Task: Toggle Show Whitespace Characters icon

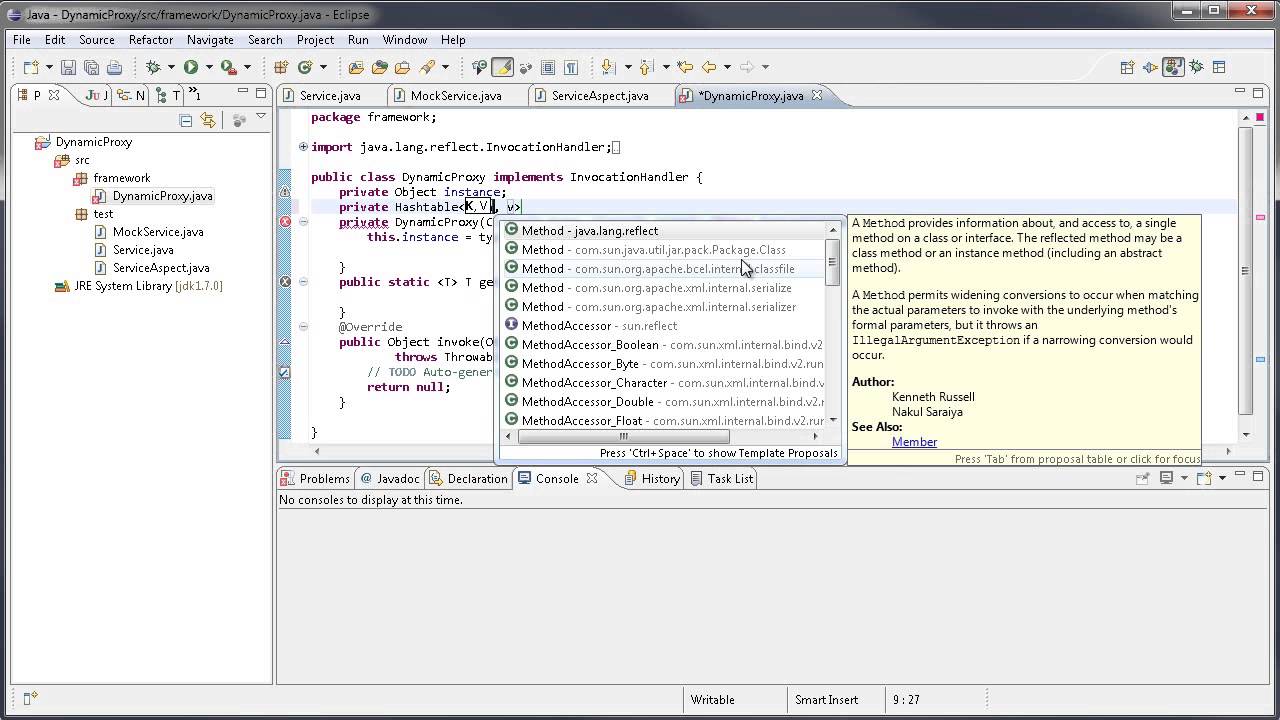Action: click(571, 67)
